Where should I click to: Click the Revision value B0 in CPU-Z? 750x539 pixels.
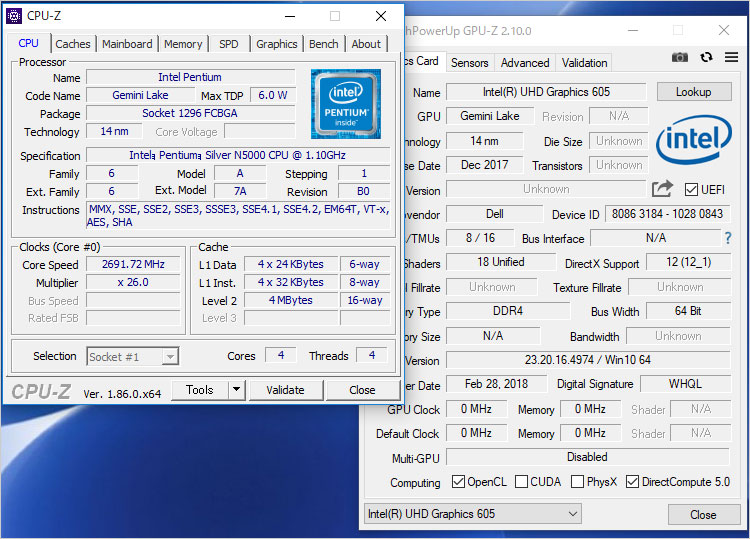coord(364,191)
